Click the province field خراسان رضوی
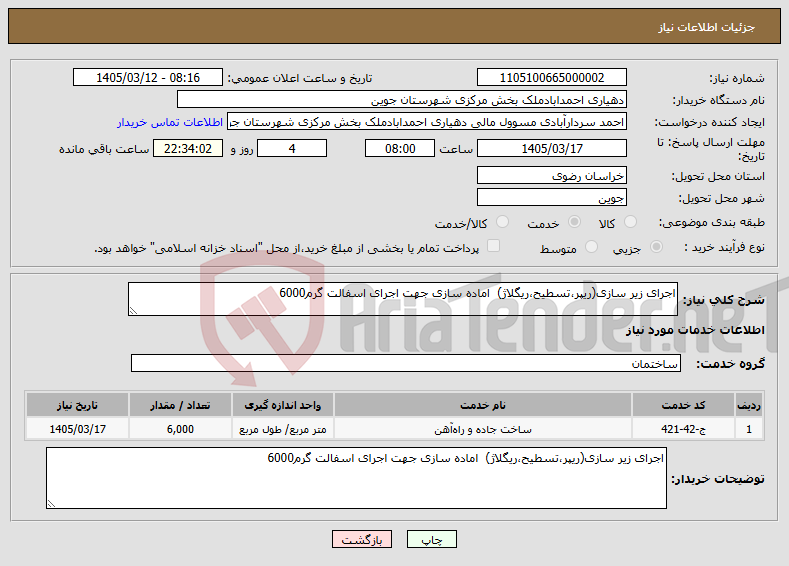Viewport: 789px width, 566px height. (x=551, y=175)
